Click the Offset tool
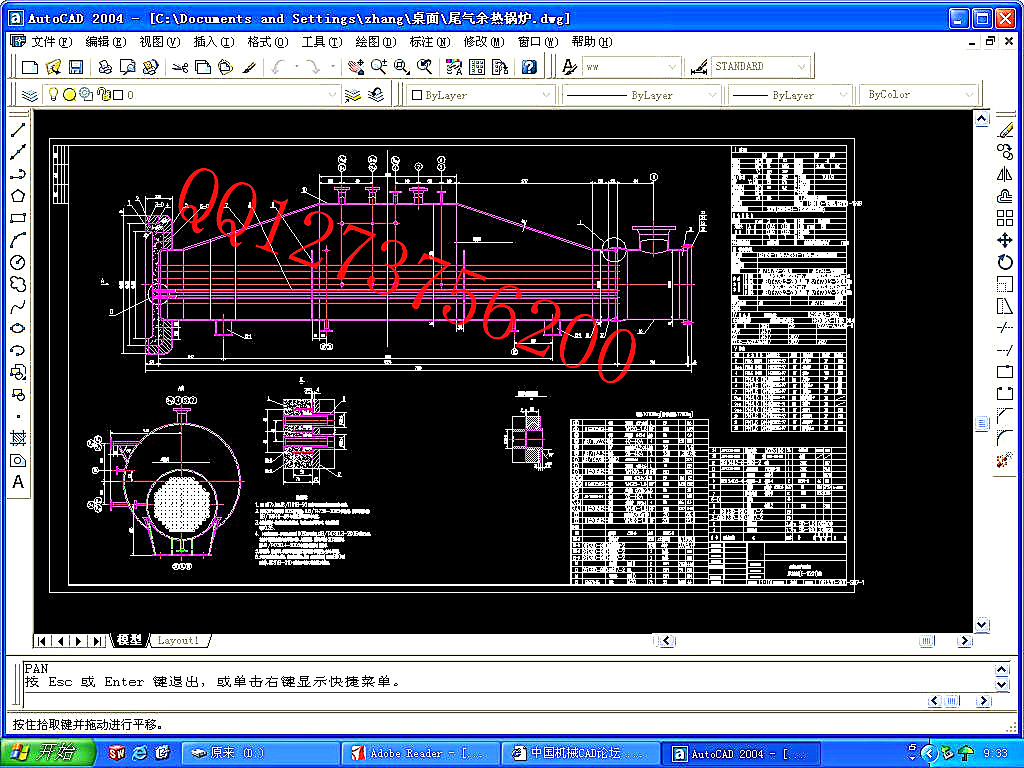Image resolution: width=1024 pixels, height=768 pixels. (x=1005, y=196)
